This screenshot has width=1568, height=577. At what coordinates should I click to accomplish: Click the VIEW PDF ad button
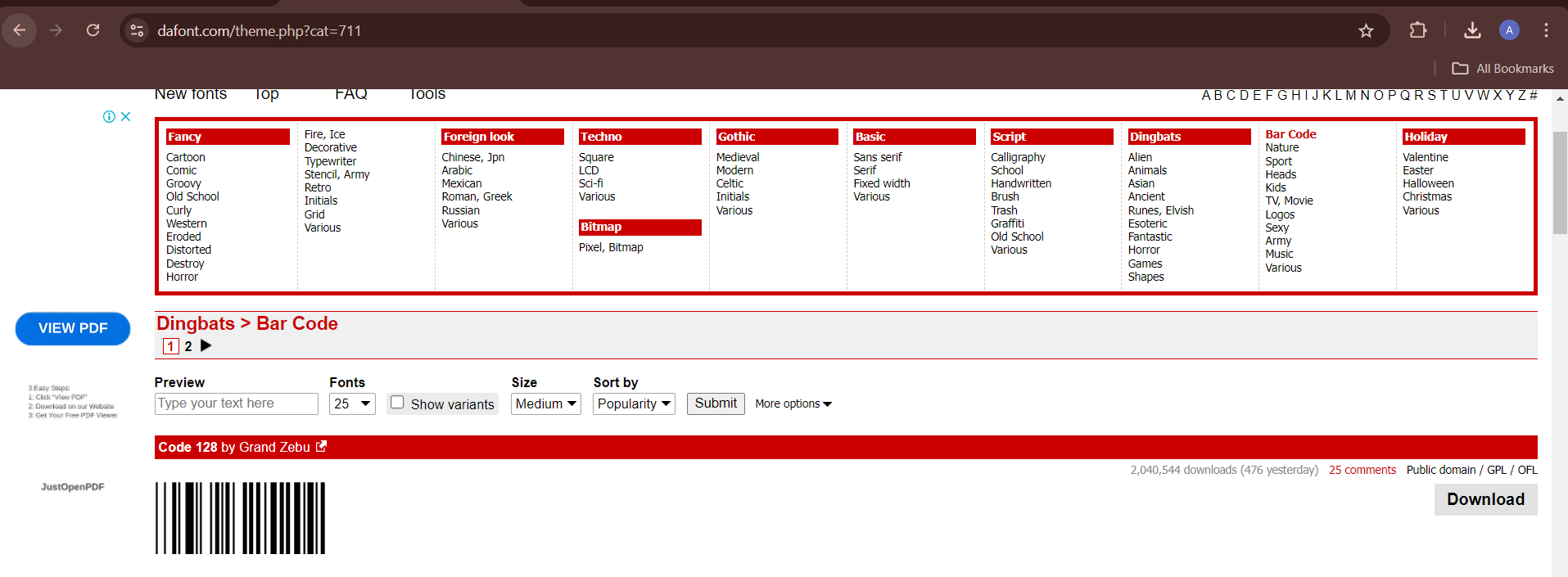(x=73, y=328)
